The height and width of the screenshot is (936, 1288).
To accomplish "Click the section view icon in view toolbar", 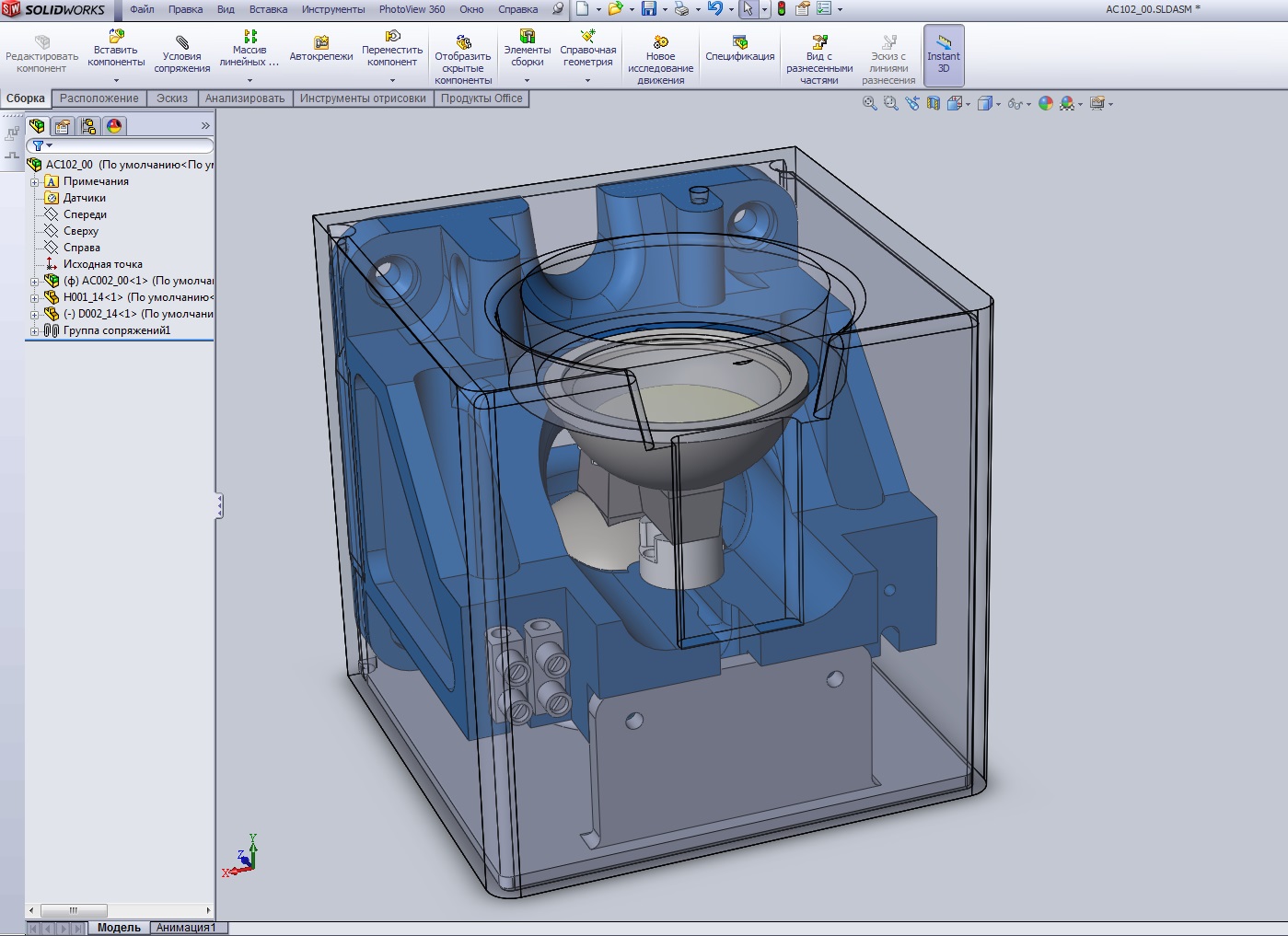I will (x=934, y=104).
